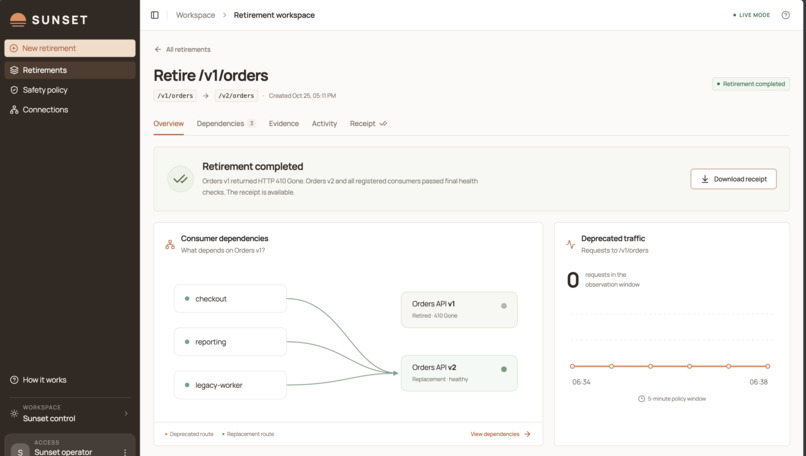806x456 pixels.
Task: Open the help question mark icon
Action: [785, 15]
